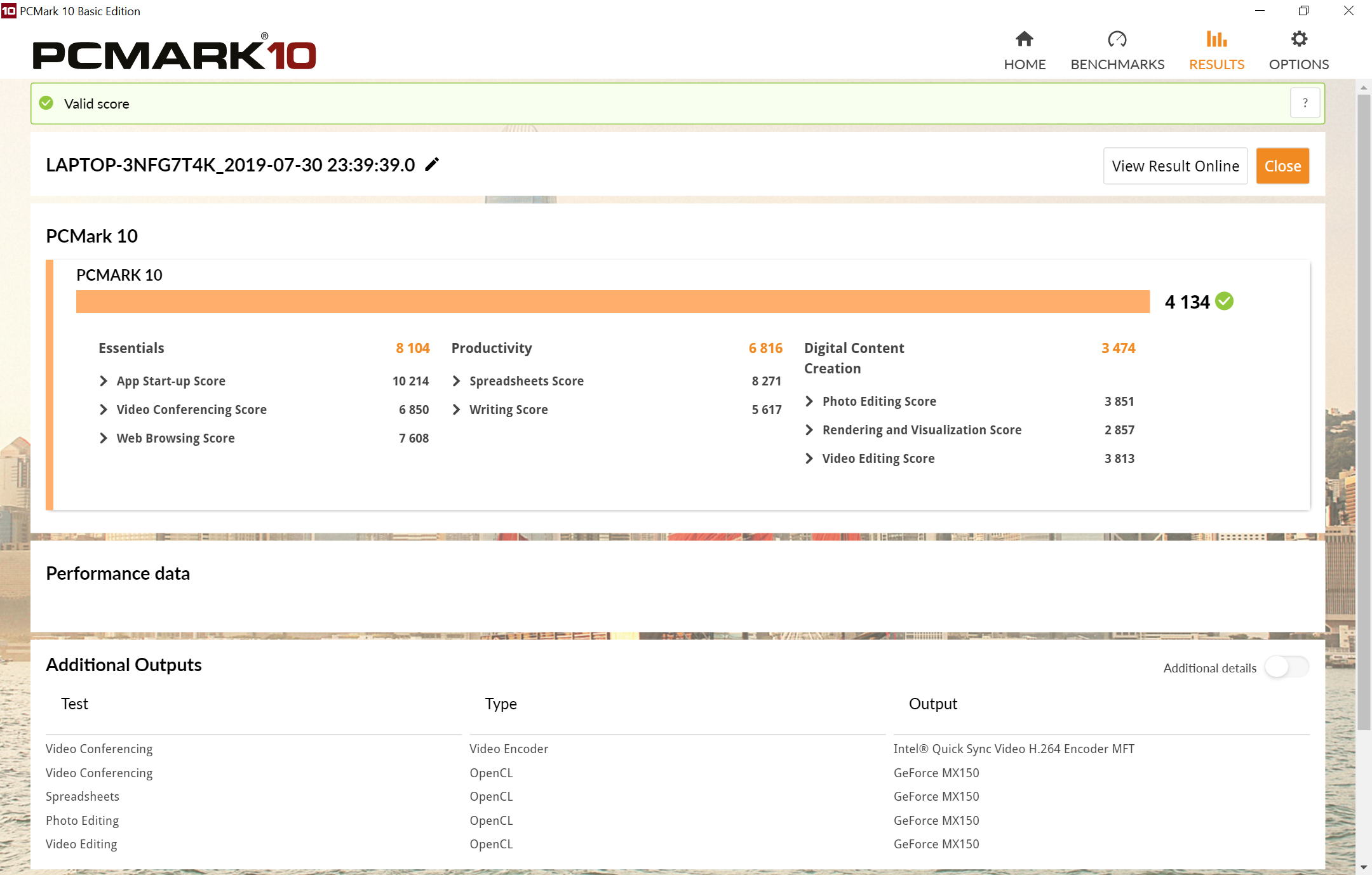This screenshot has height=875, width=1372.
Task: Click the PCMark 10 title bar app icon
Action: coord(8,11)
